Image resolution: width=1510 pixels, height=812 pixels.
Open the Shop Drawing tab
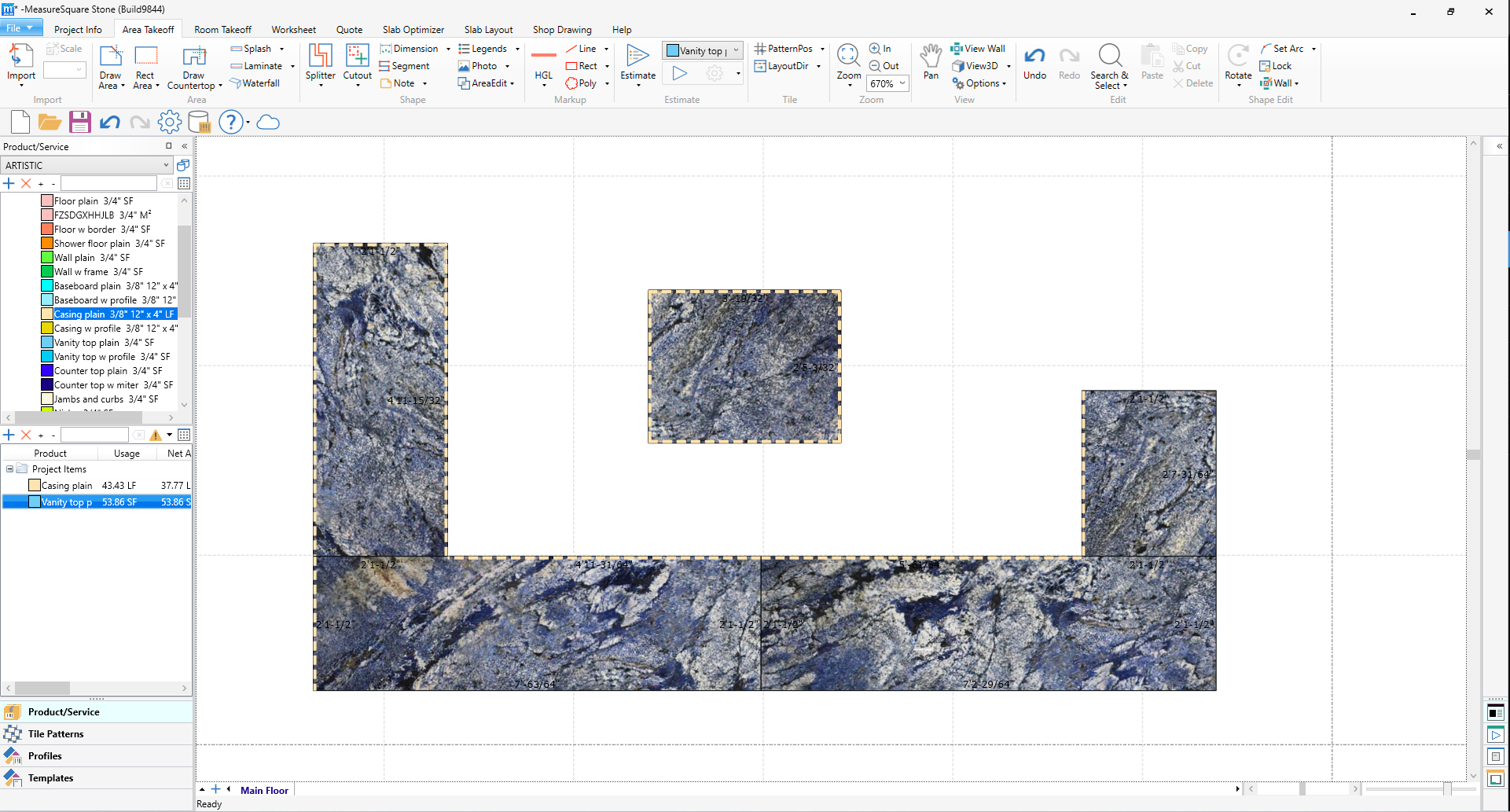[561, 30]
